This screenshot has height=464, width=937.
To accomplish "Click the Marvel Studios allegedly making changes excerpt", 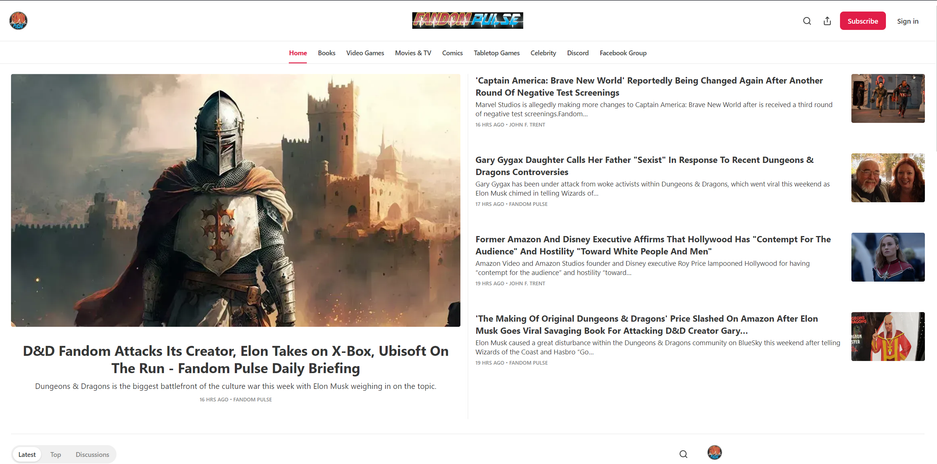I will [654, 109].
